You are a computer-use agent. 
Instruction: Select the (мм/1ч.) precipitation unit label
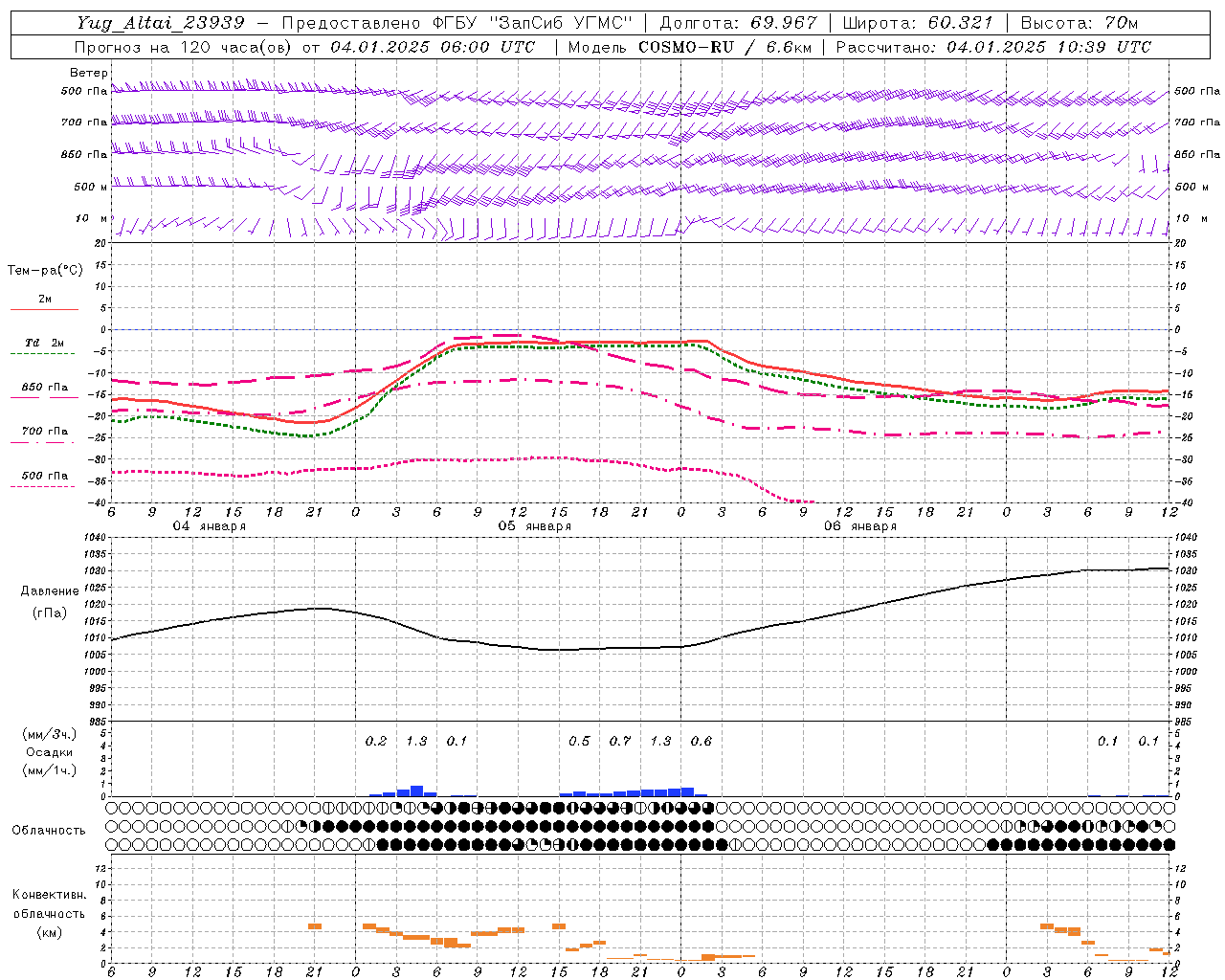[50, 770]
